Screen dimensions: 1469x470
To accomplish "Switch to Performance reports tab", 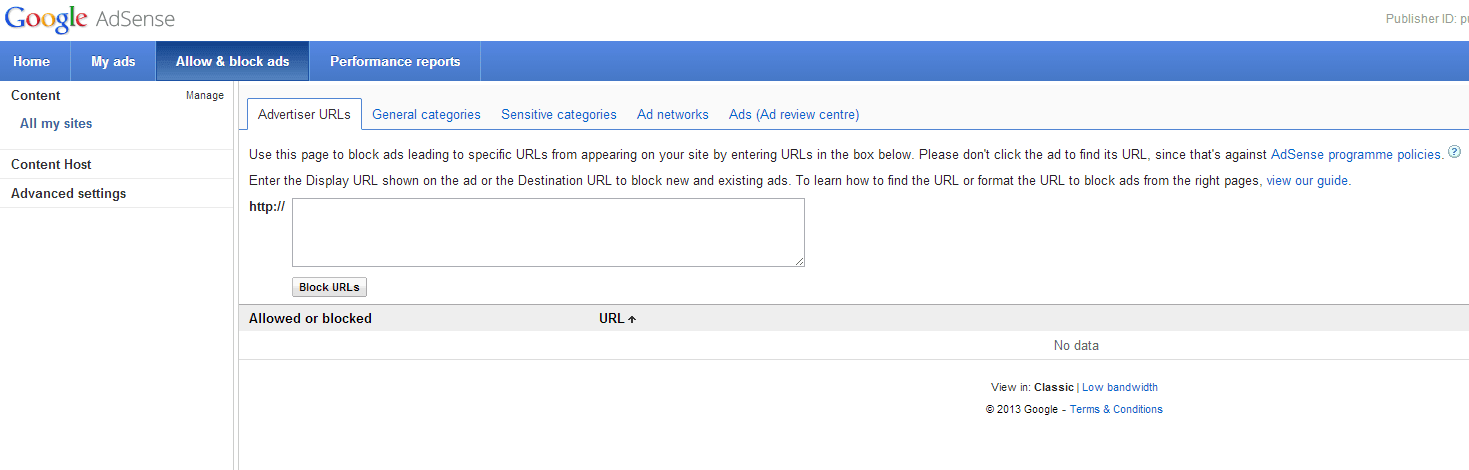I will [x=395, y=61].
